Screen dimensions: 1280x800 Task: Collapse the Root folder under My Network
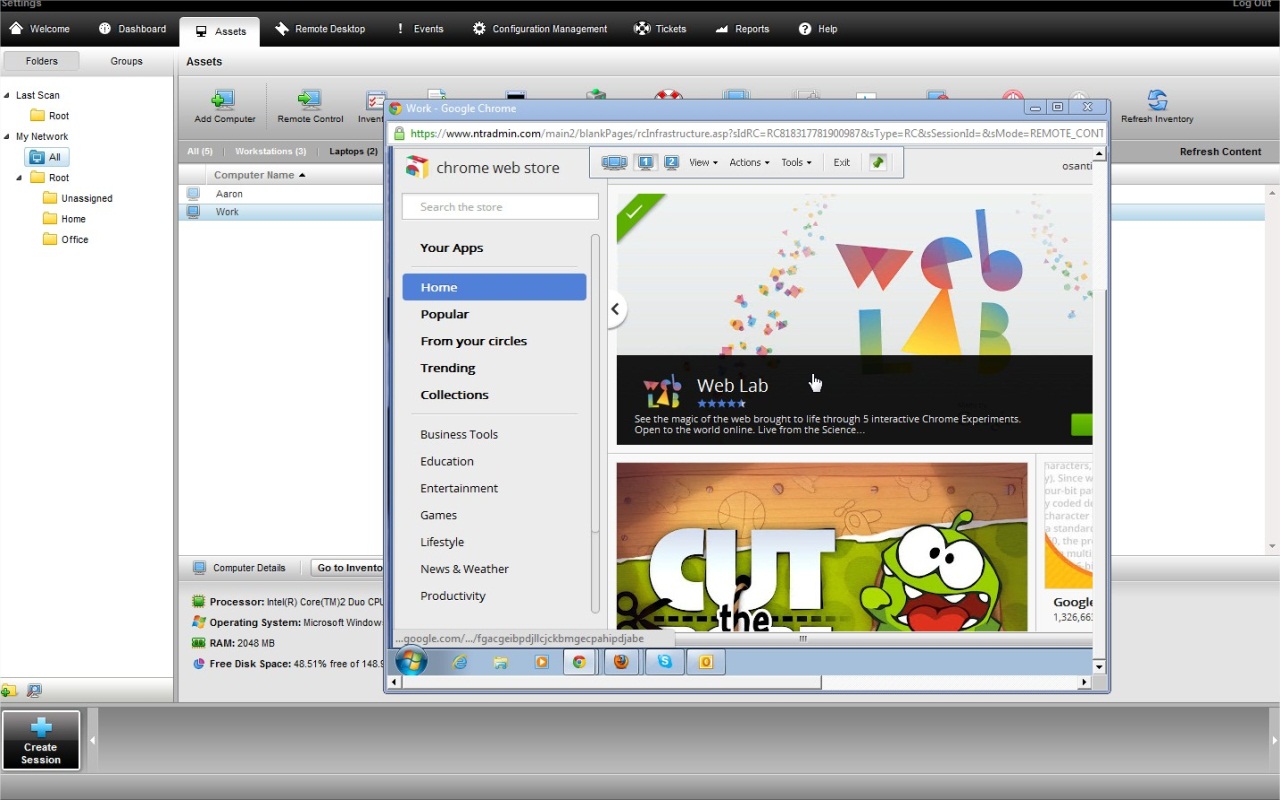coord(19,177)
